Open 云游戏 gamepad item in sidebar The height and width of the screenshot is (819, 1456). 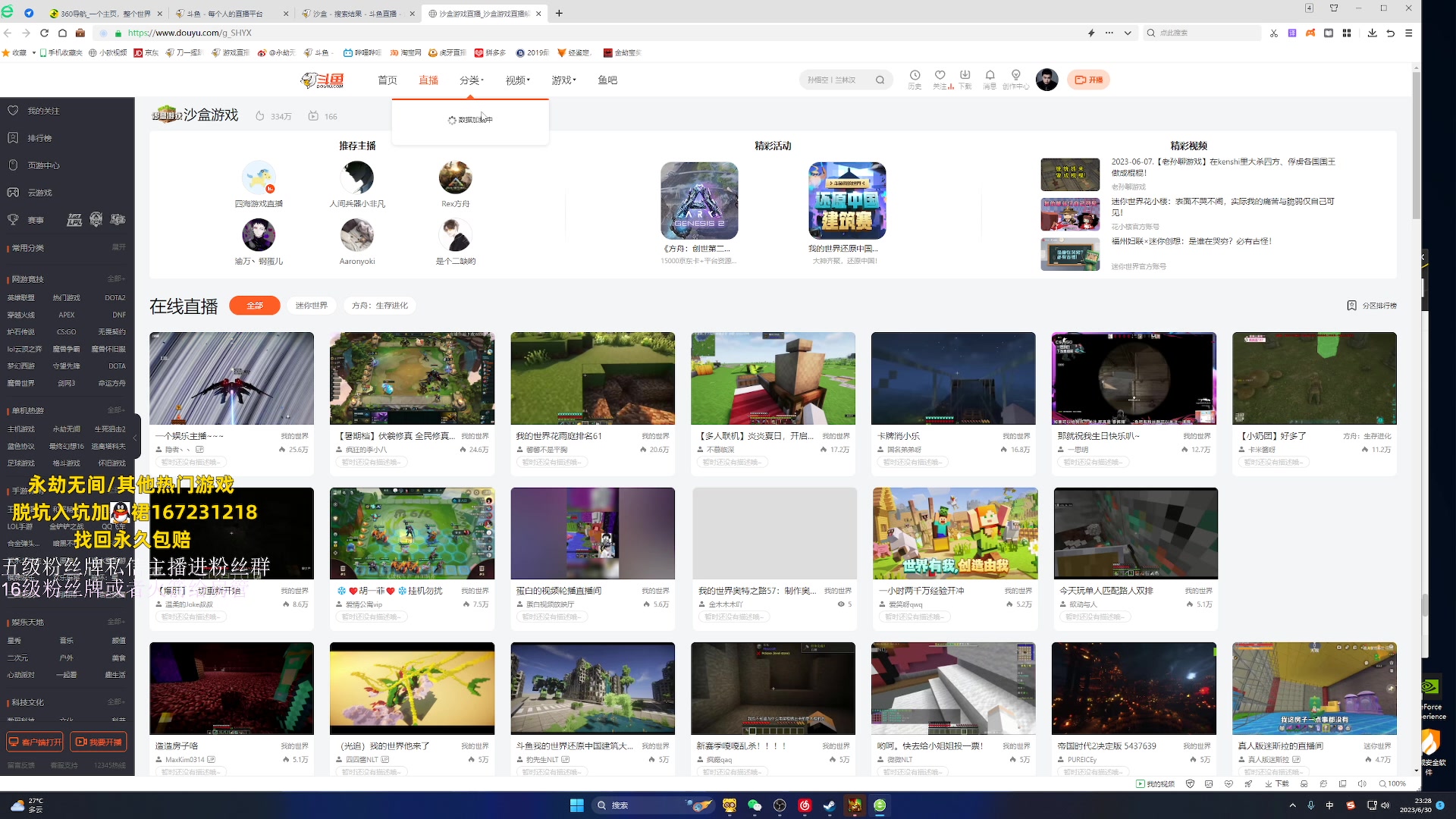(39, 193)
